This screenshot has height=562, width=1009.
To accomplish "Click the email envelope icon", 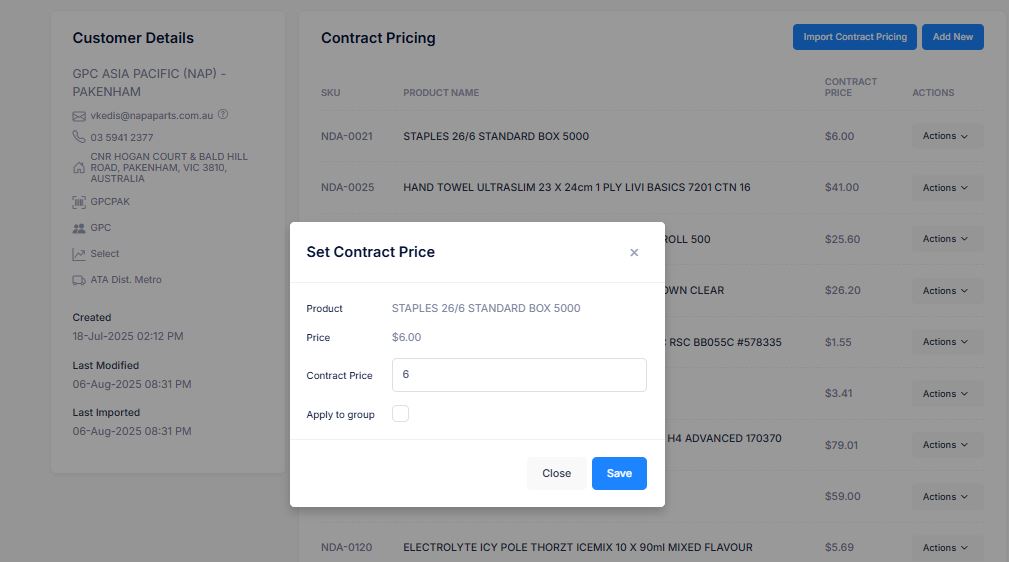I will (x=79, y=117).
